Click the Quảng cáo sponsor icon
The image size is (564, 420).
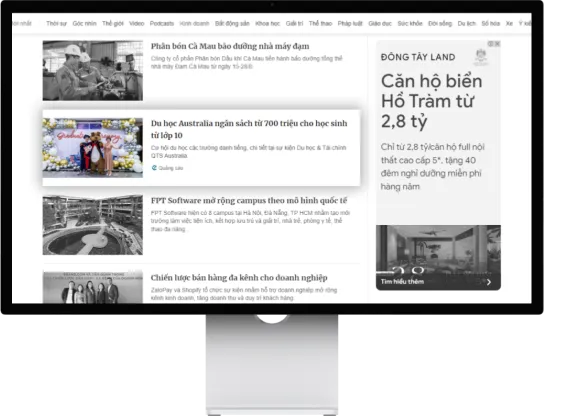pos(154,168)
